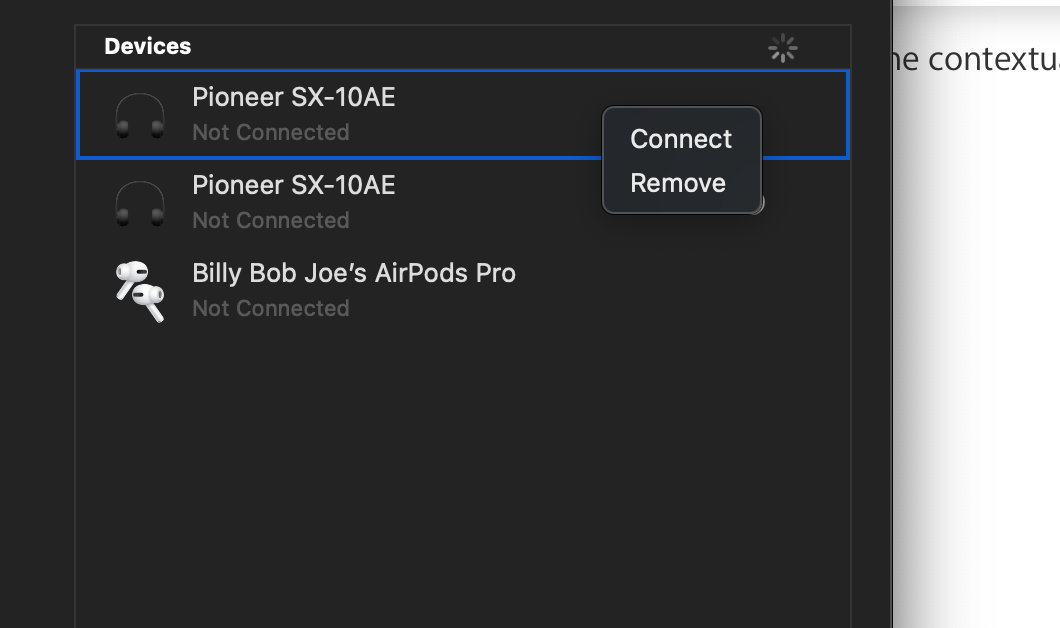Click Not Connected status of unhighlighted Pioneer device

(x=270, y=220)
